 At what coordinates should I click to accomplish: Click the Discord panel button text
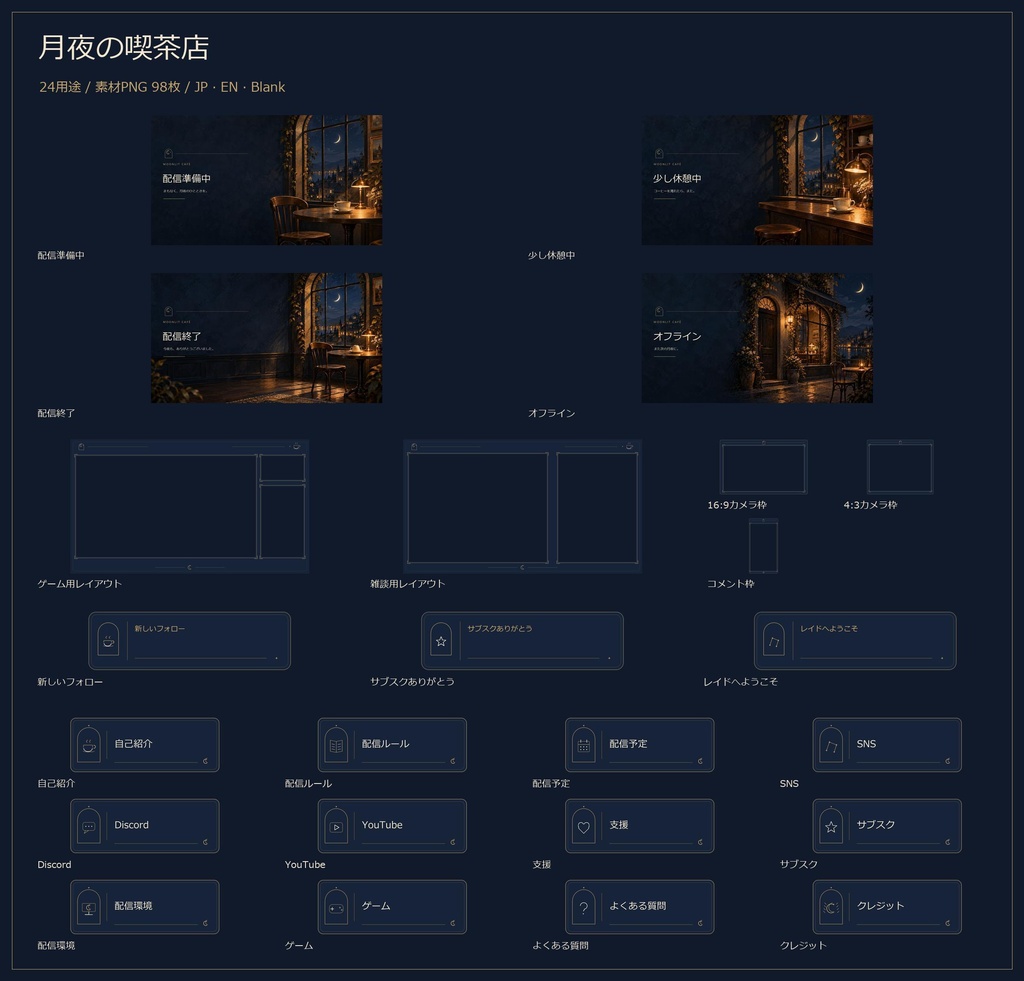click(131, 825)
